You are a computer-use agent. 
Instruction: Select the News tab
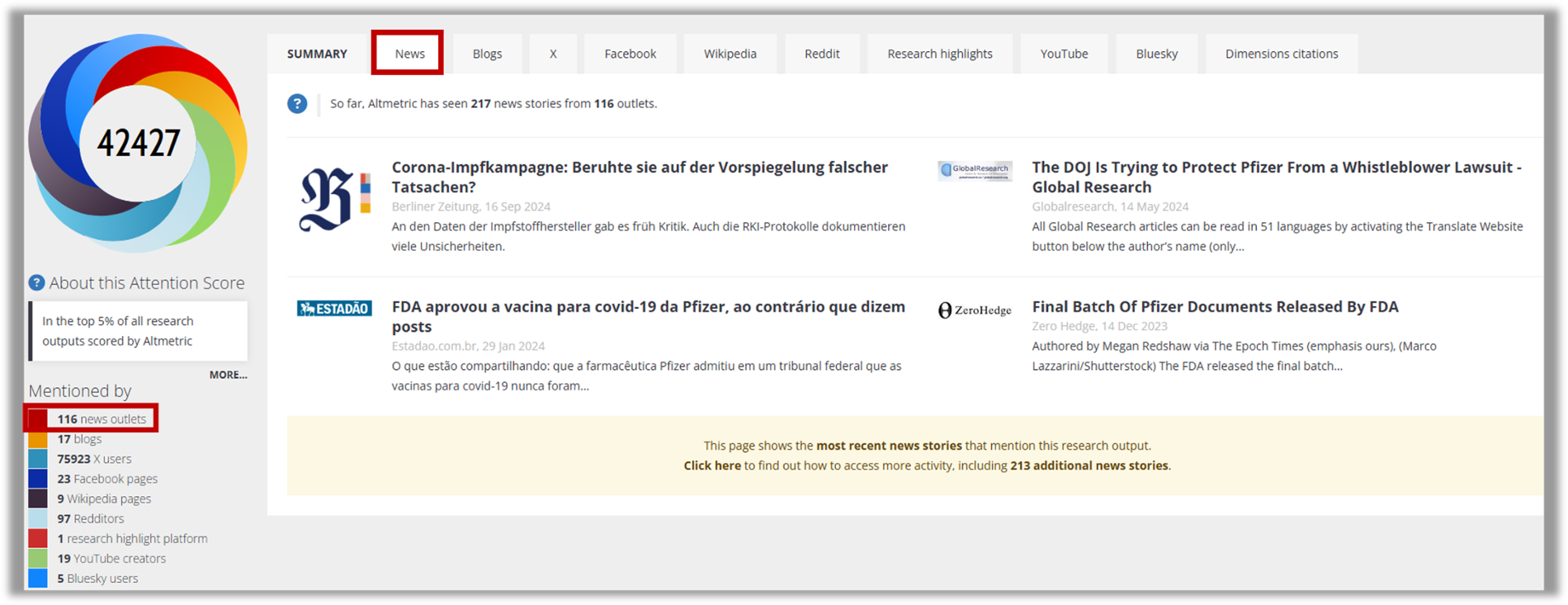[x=409, y=54]
